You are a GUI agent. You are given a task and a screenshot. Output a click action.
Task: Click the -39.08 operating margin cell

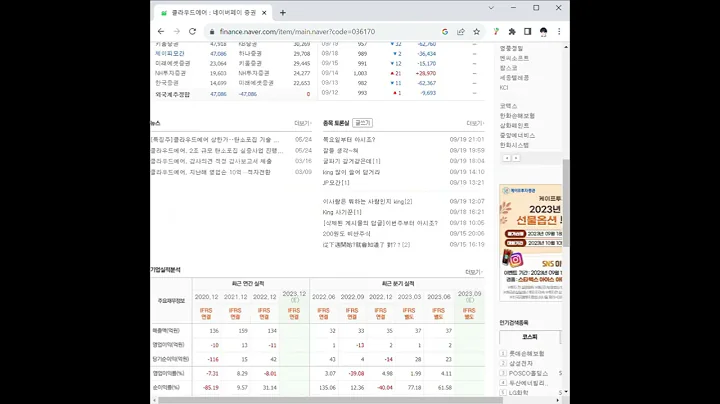point(356,374)
